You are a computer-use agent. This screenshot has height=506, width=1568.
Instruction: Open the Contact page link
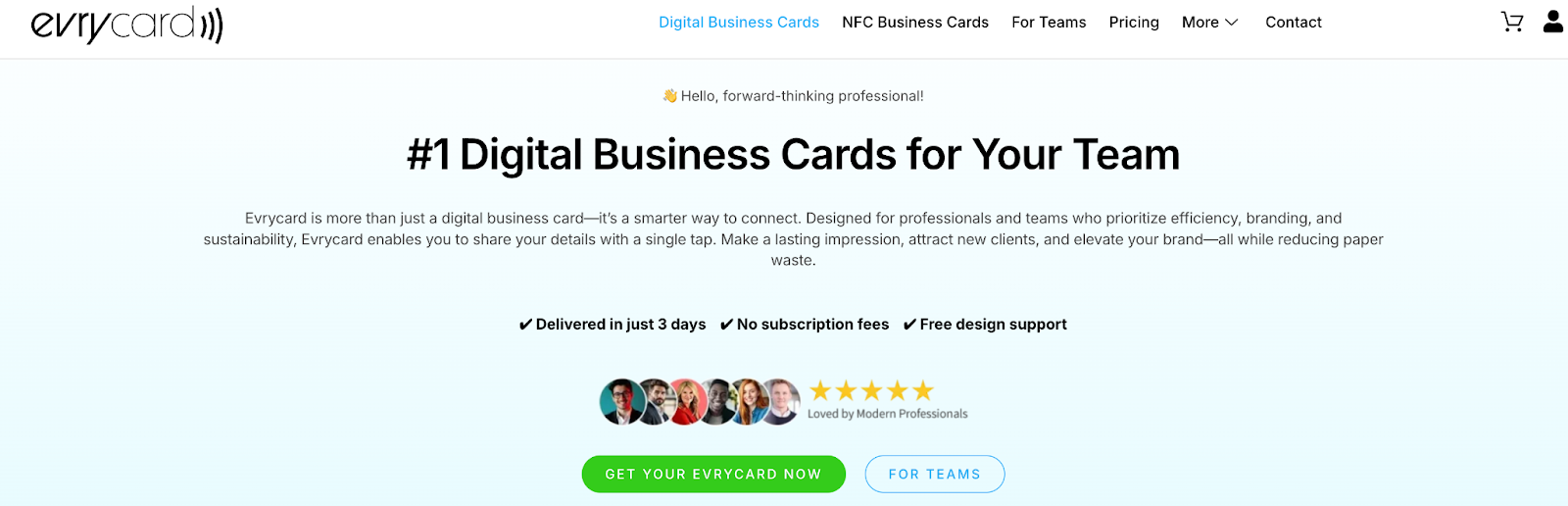[x=1294, y=23]
